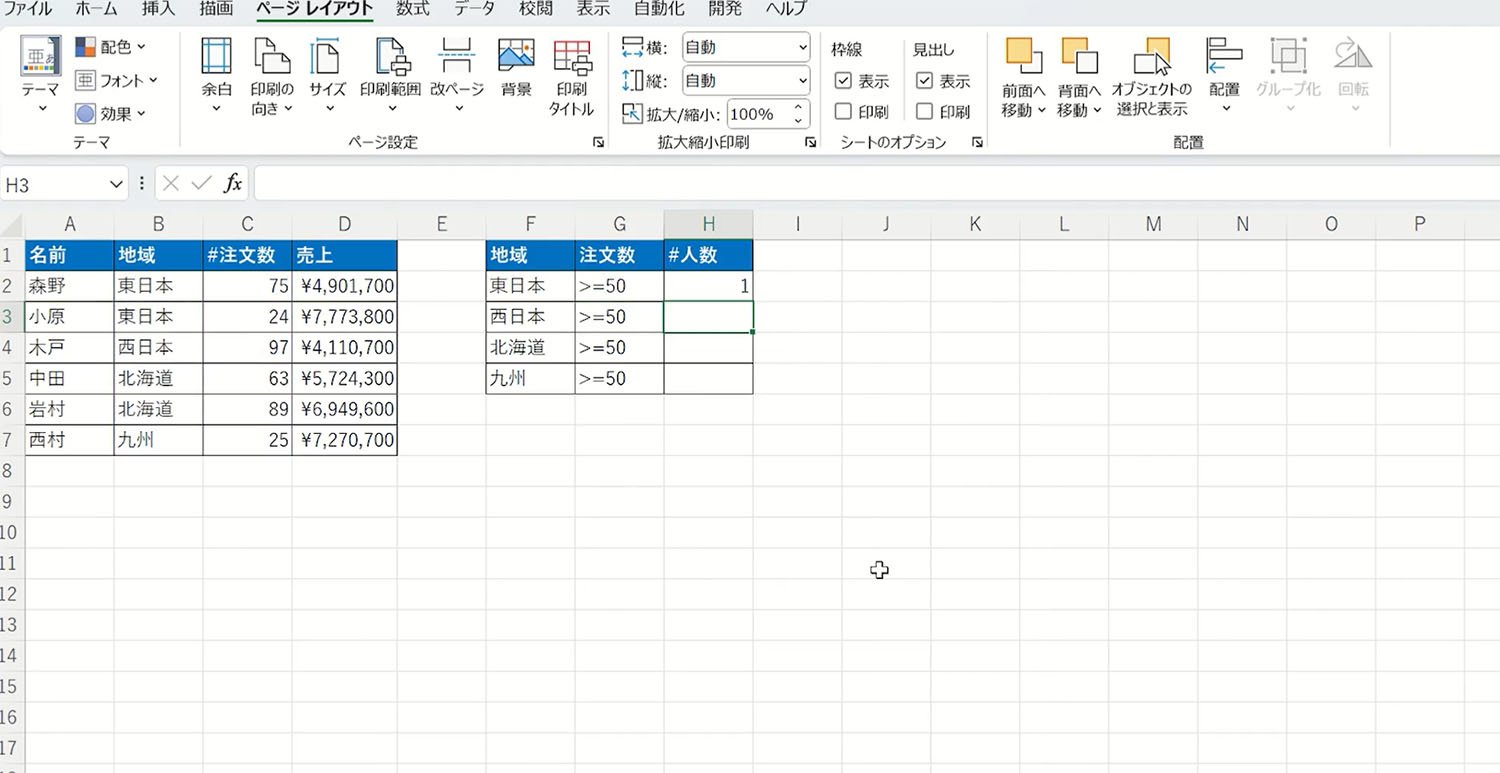Switch to the 描画 tab
The width and height of the screenshot is (1500, 773).
point(216,9)
